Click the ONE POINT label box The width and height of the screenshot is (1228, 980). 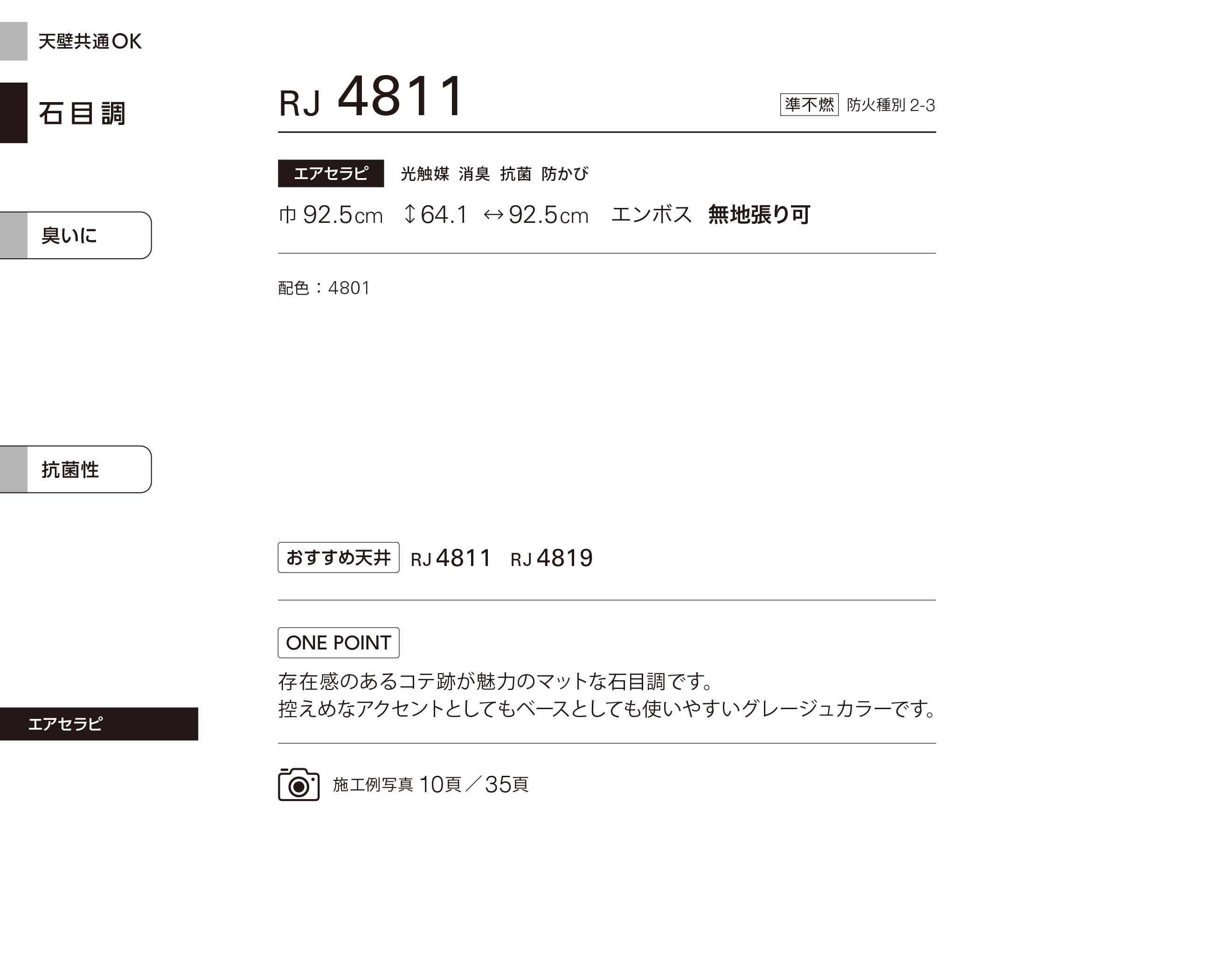point(338,643)
